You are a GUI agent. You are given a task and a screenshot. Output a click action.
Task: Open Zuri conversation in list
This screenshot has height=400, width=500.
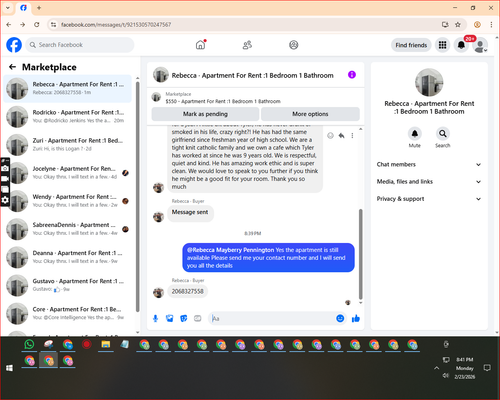coord(68,145)
